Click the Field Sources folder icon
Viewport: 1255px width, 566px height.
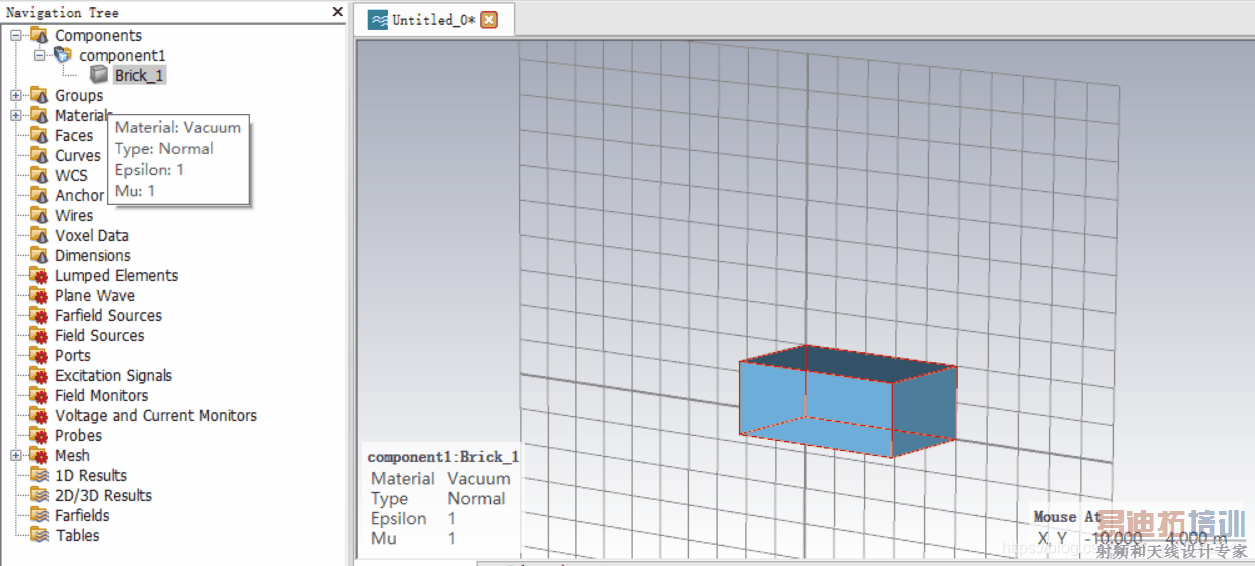click(39, 335)
